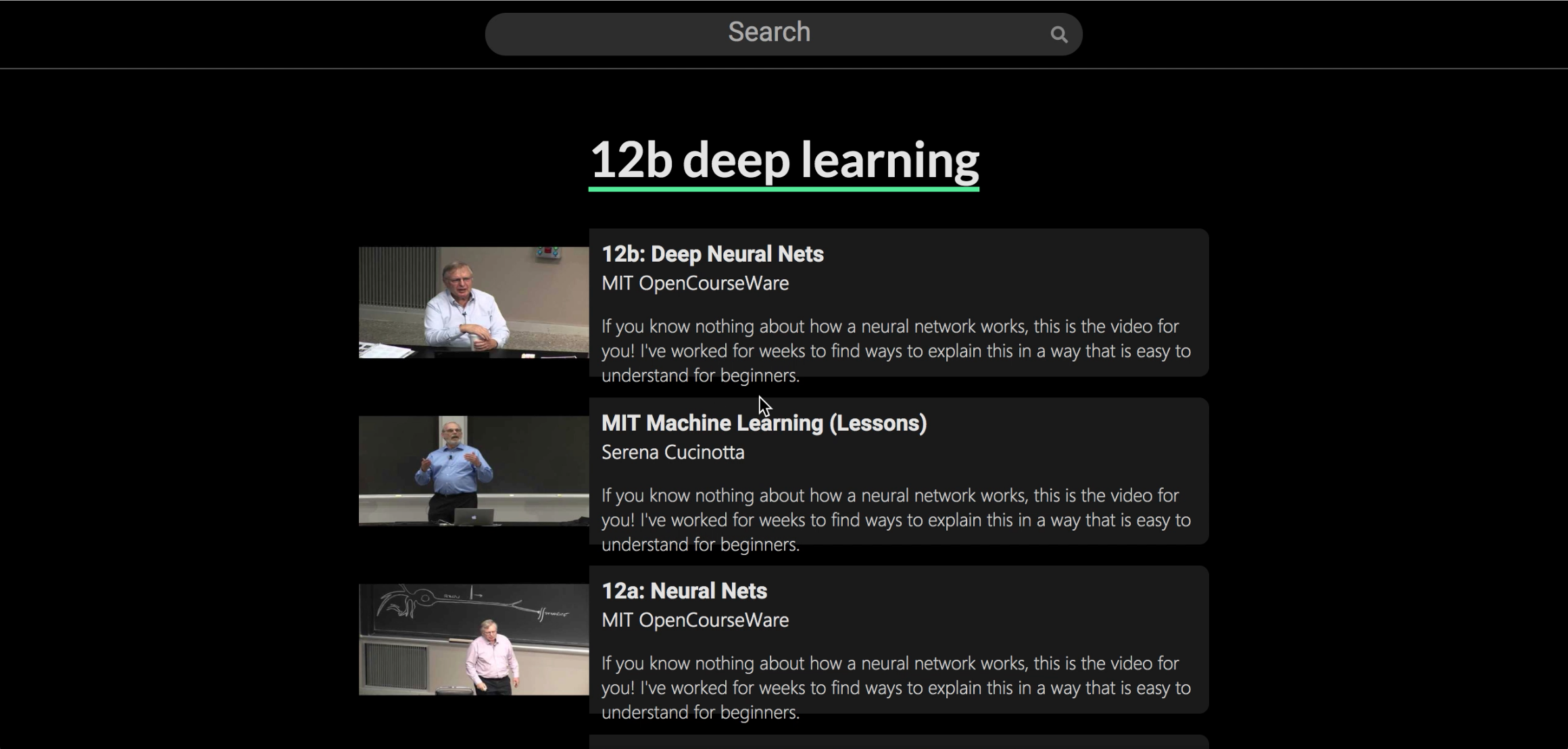Screen dimensions: 1568x749
Task: Click the magnifying glass search icon
Action: (x=1058, y=34)
